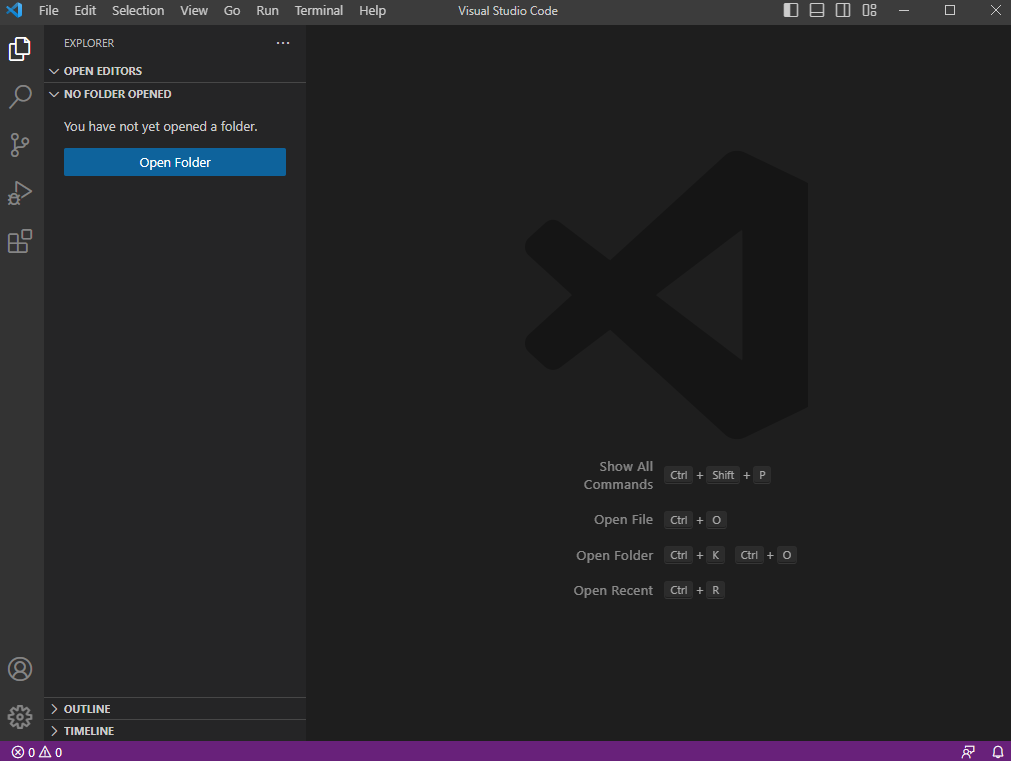
Task: Open the Manage gear settings icon
Action: point(21,717)
